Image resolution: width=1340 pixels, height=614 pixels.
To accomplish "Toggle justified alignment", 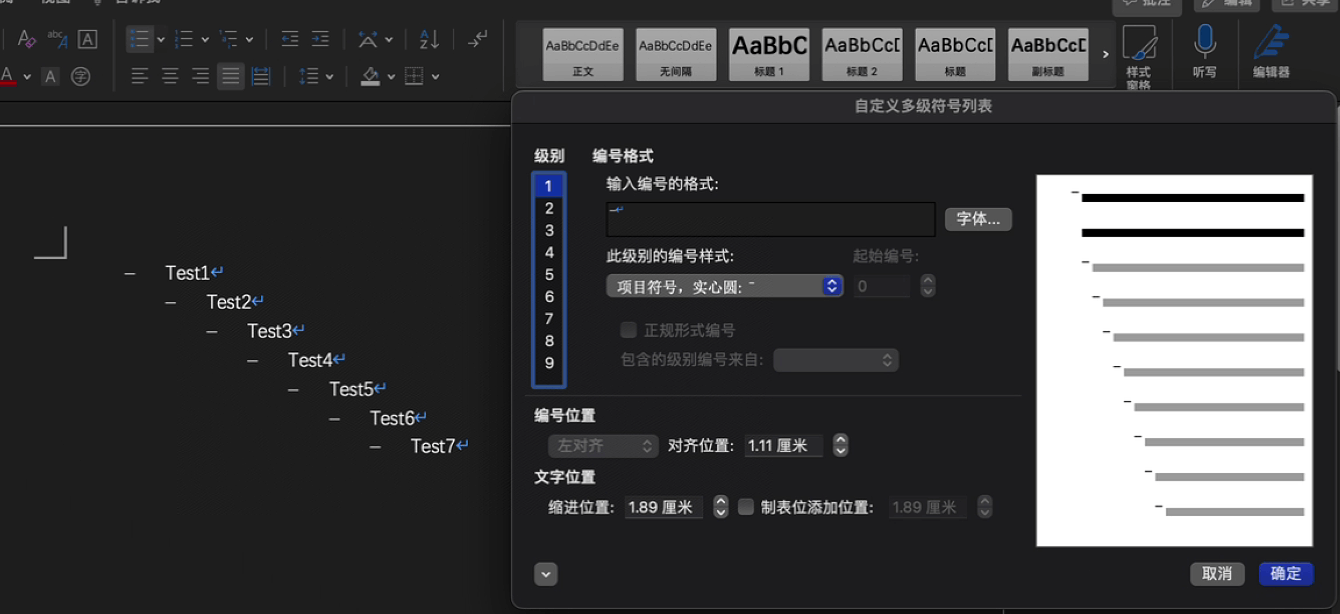I will [x=231, y=76].
